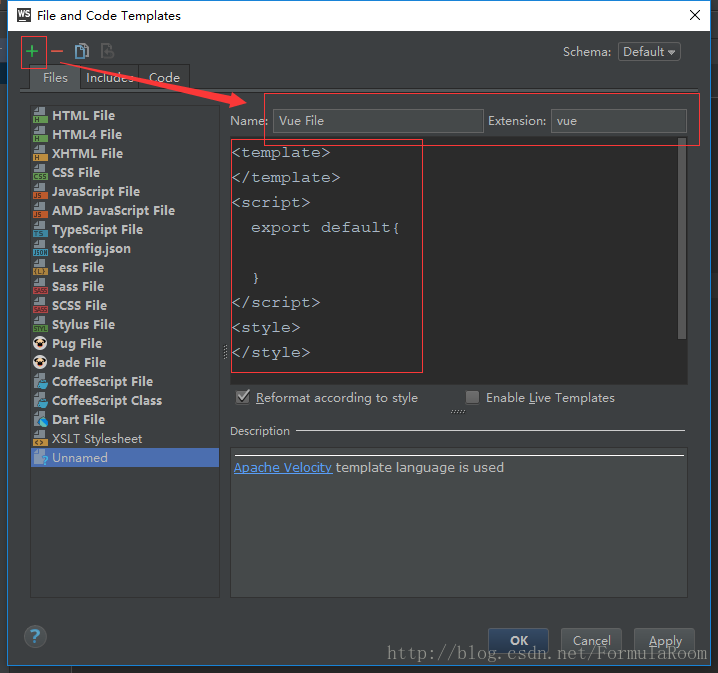The height and width of the screenshot is (673, 718).
Task: Select the Sass File template icon
Action: tap(40, 286)
